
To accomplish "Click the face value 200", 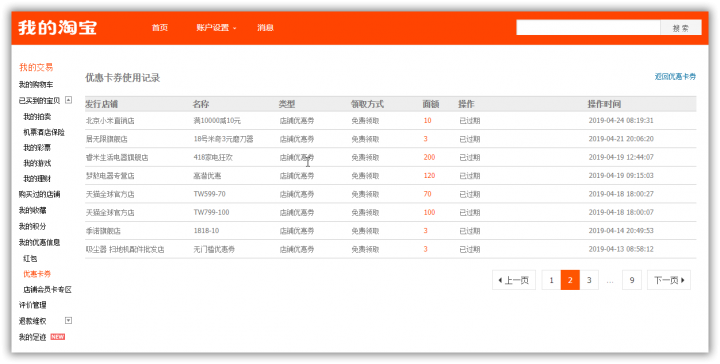I will [x=429, y=157].
